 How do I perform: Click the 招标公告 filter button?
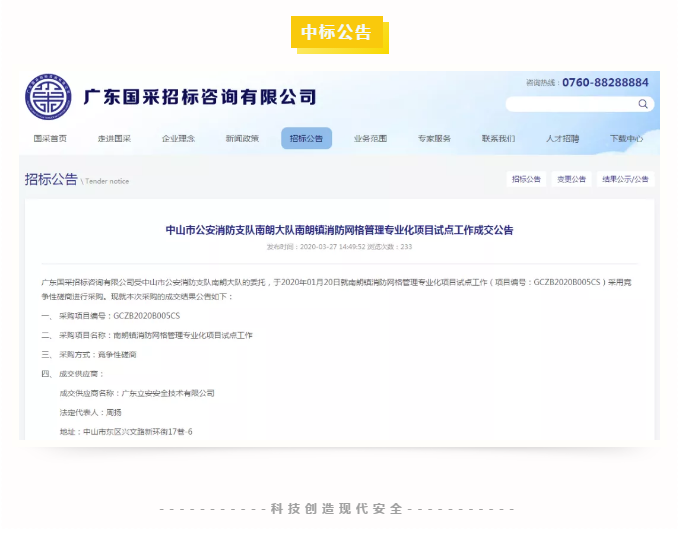(x=527, y=180)
